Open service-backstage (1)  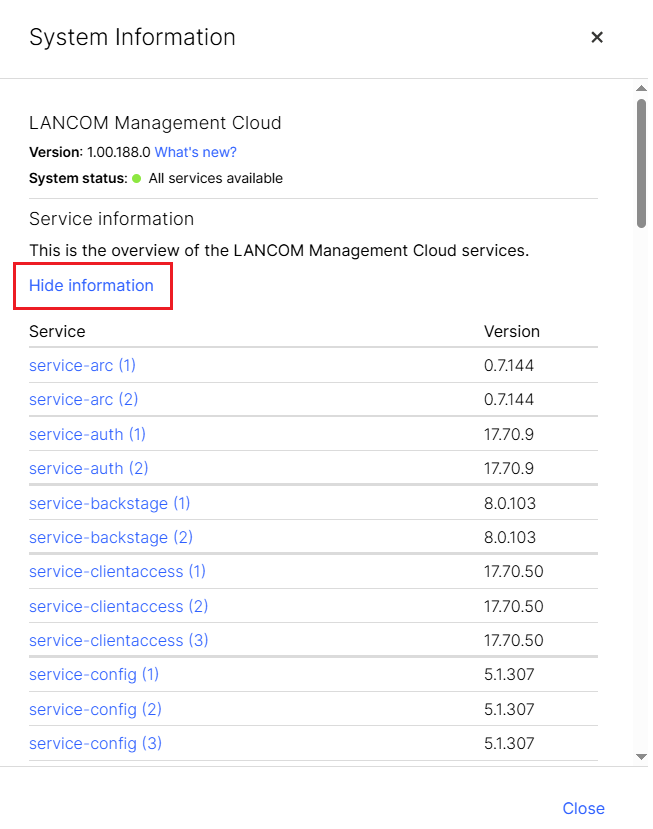pyautogui.click(x=109, y=503)
